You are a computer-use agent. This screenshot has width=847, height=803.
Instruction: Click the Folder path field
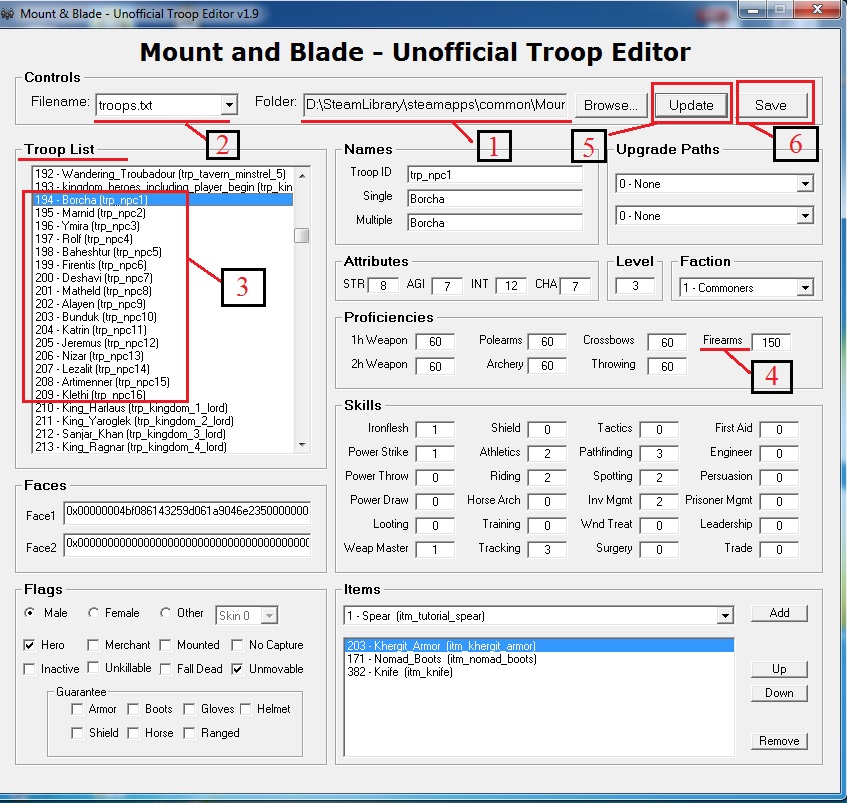[x=435, y=105]
